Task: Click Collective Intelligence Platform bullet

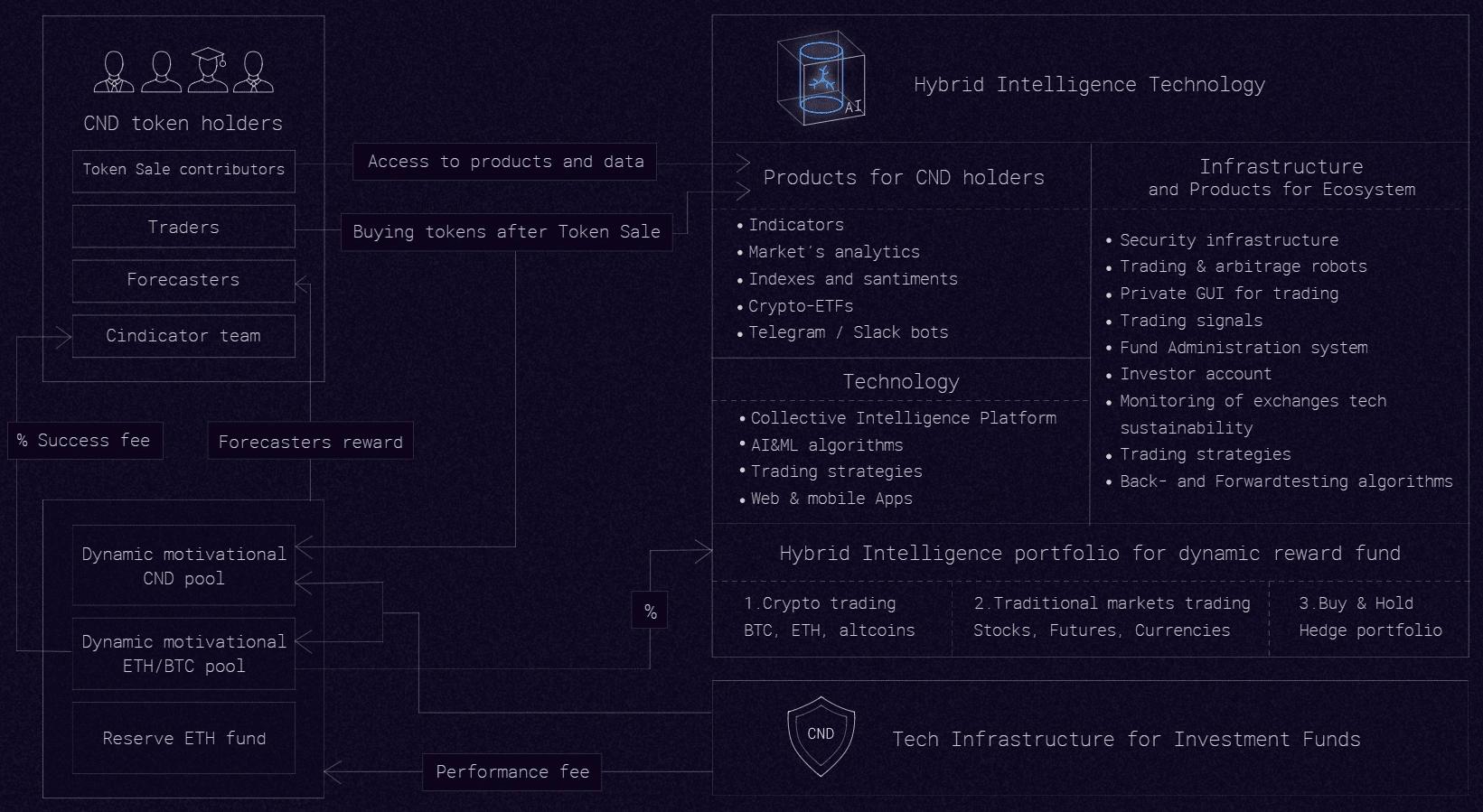Action: click(898, 418)
